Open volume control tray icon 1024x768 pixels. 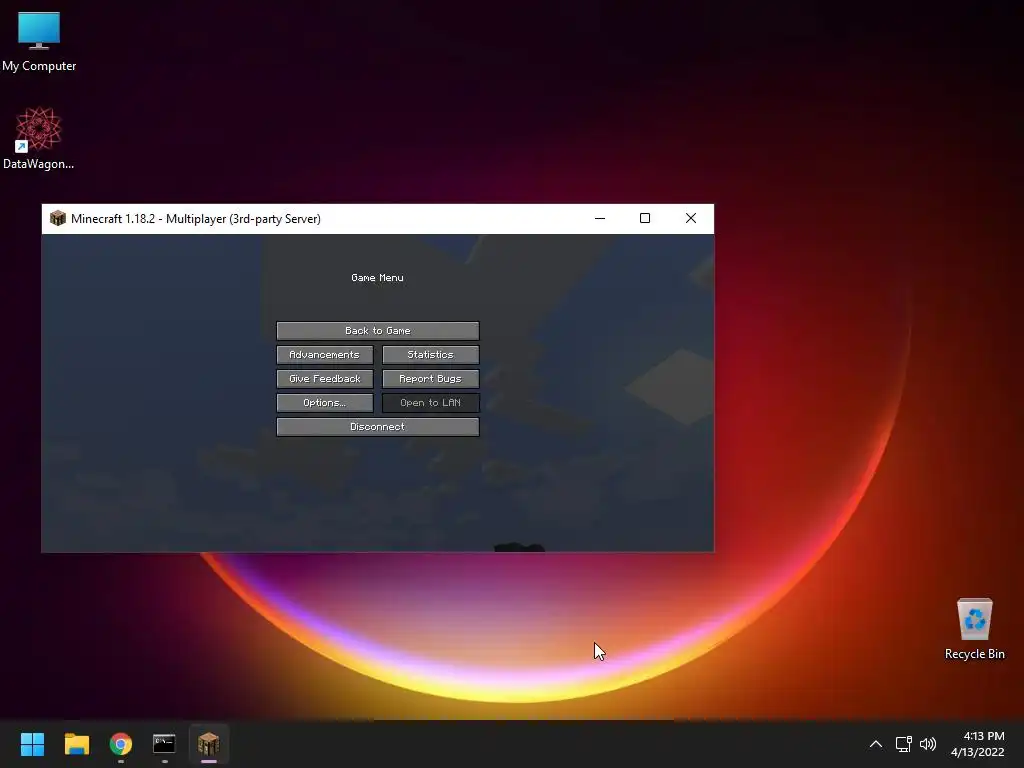(x=927, y=744)
